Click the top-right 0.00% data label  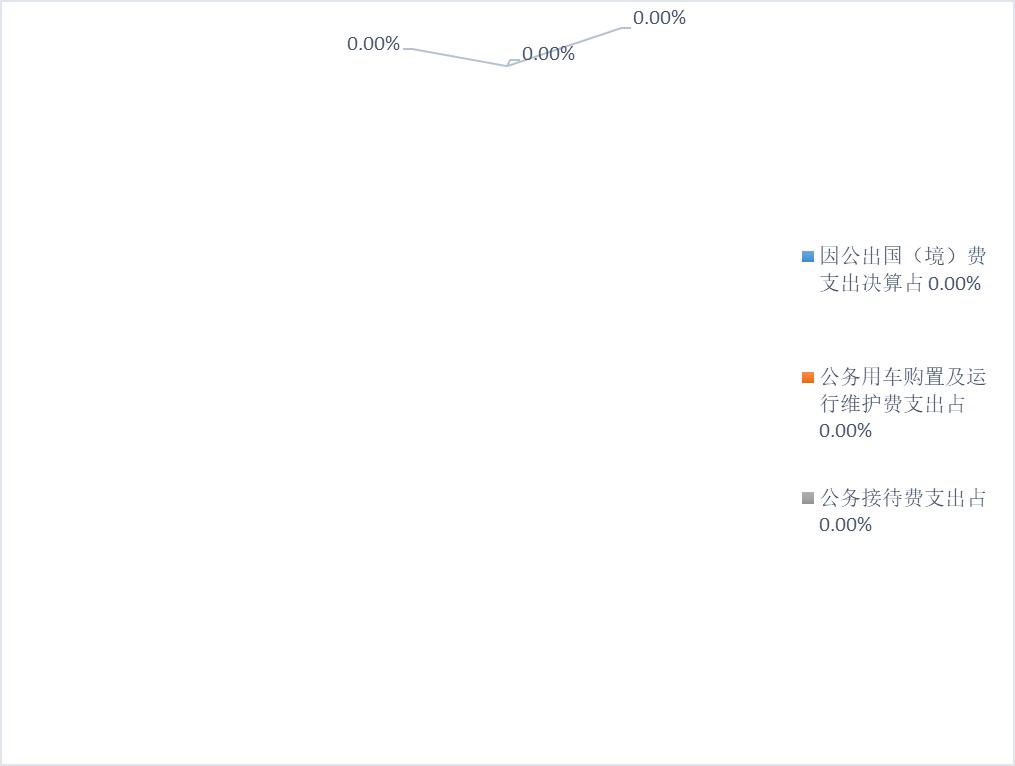pos(659,18)
